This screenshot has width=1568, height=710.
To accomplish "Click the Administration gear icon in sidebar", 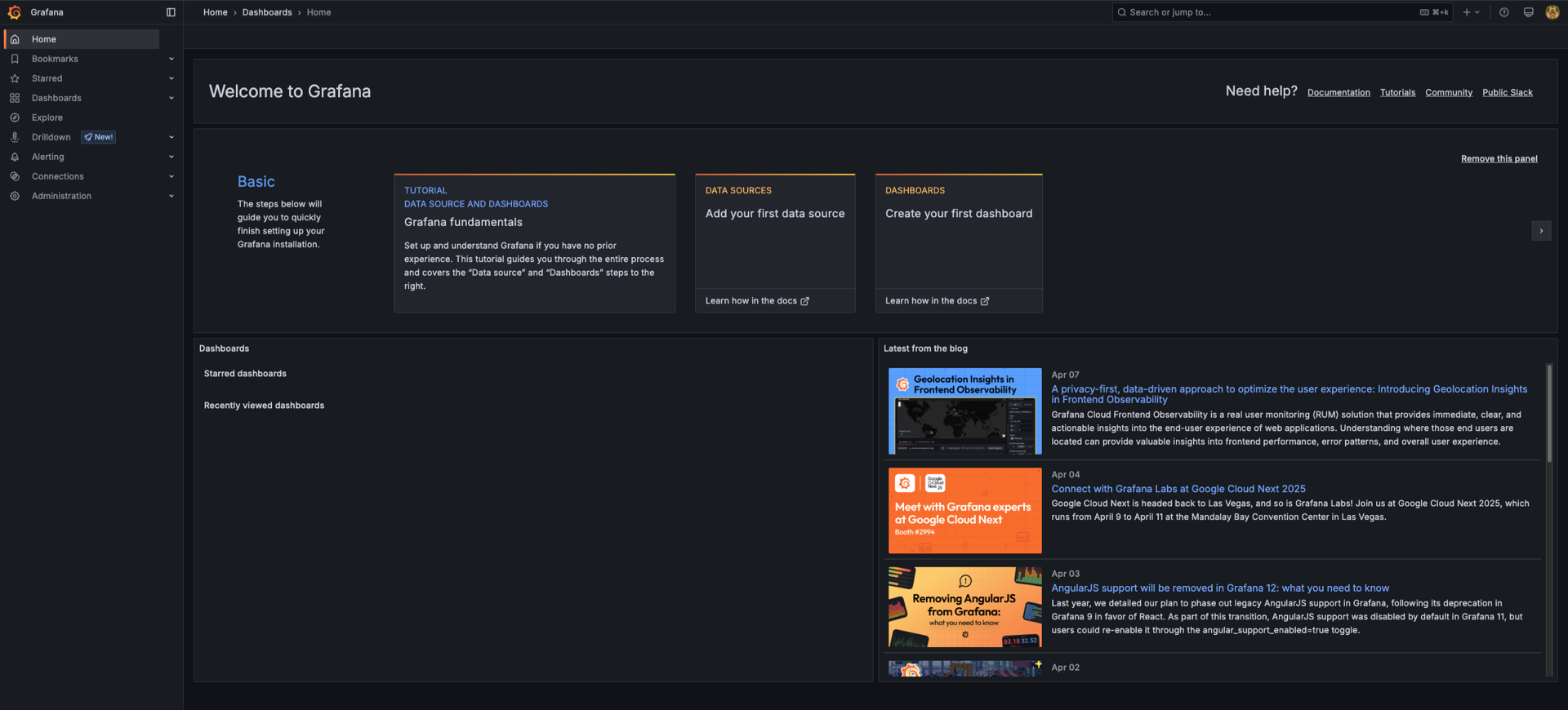I will (15, 196).
